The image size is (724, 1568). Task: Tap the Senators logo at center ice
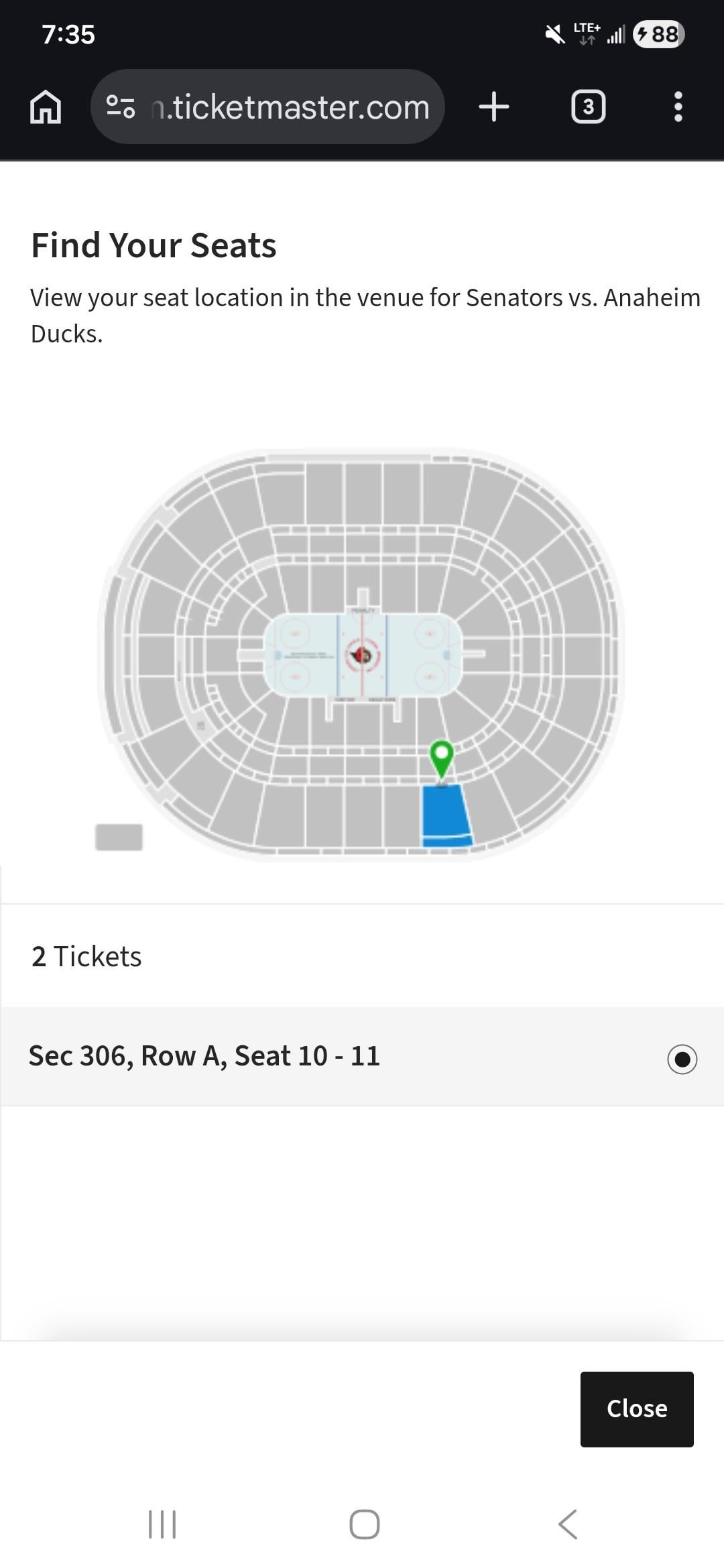coord(362,655)
